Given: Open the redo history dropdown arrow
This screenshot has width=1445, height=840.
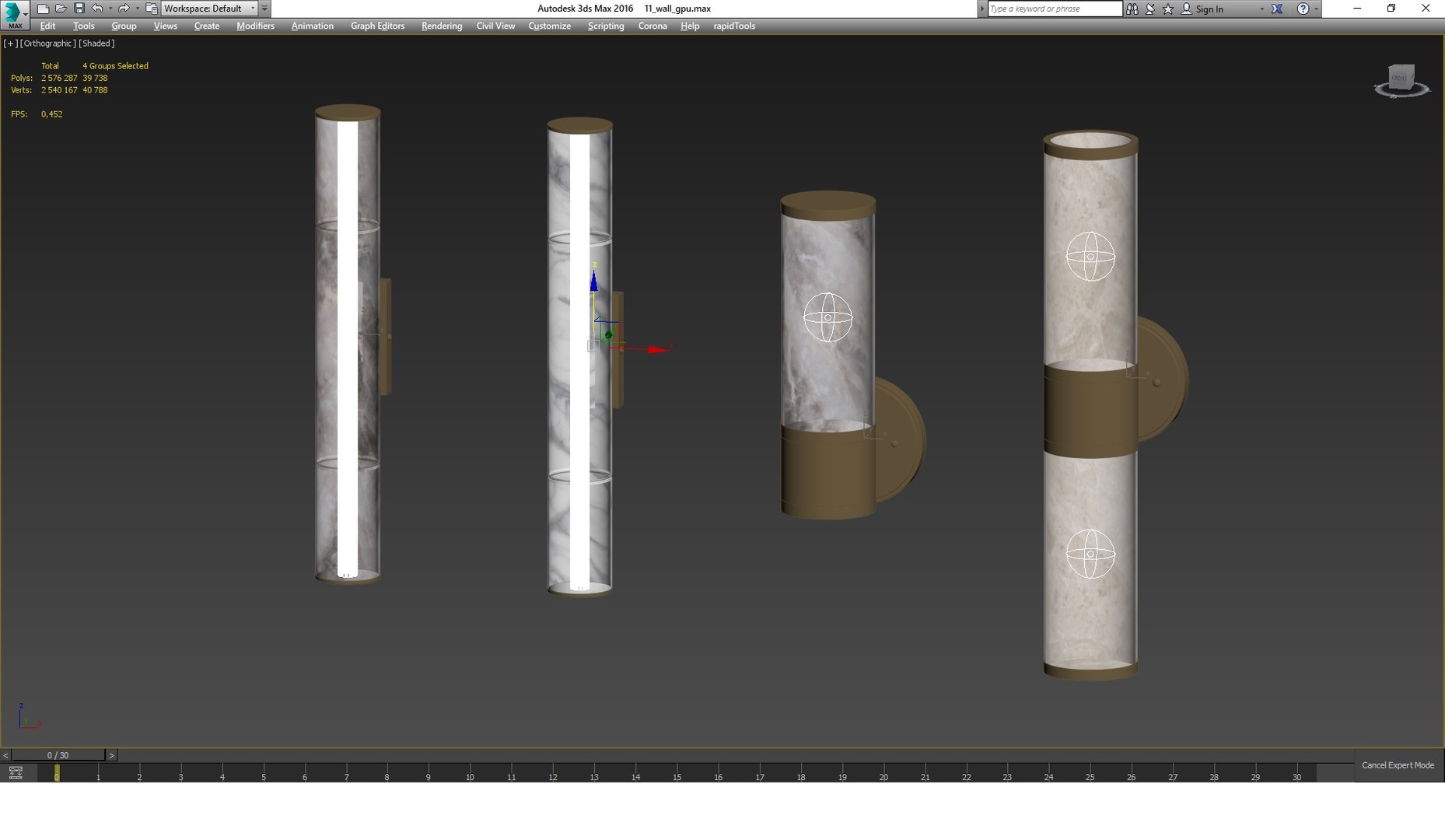Looking at the screenshot, I should [137, 9].
